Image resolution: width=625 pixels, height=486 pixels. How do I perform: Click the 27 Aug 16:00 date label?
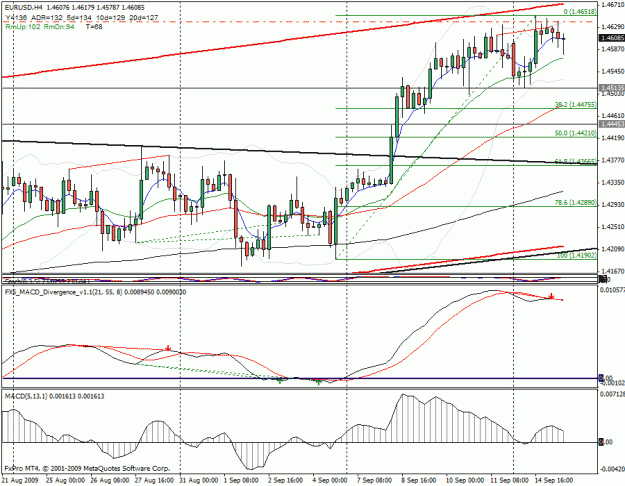click(153, 480)
